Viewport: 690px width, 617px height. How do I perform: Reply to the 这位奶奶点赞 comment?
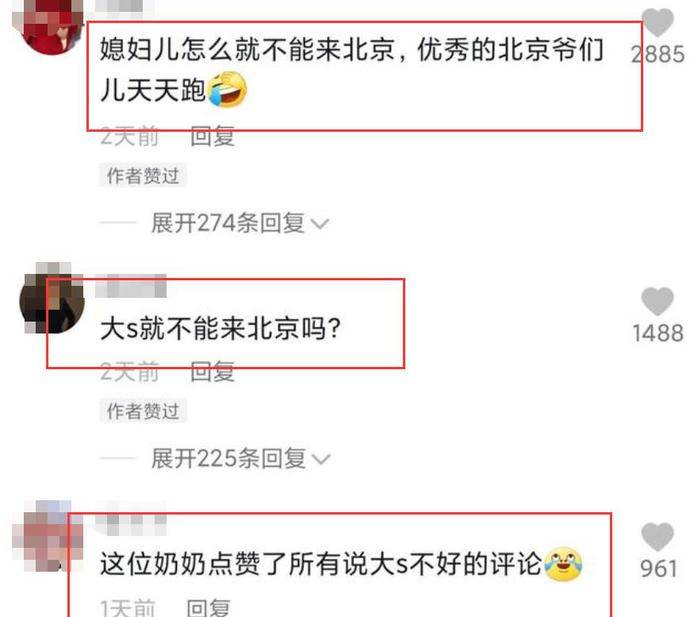(208, 608)
